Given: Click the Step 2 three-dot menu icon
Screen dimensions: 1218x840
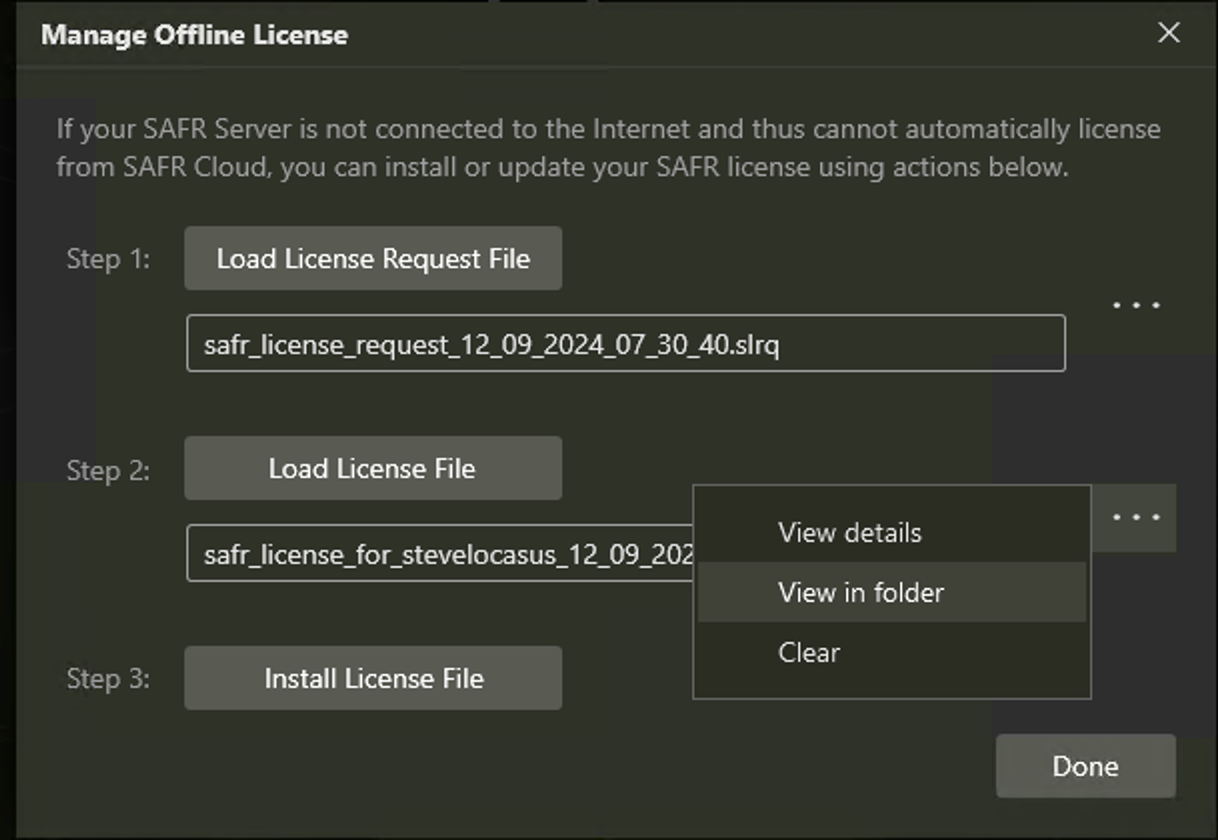Looking at the screenshot, I should [1137, 518].
